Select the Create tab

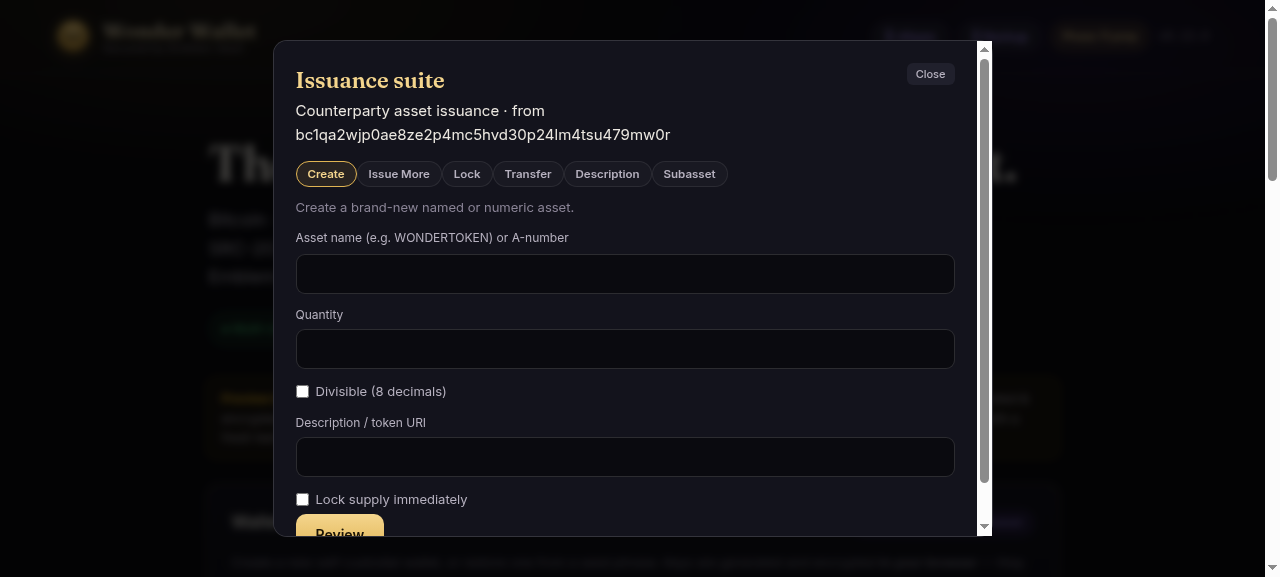(x=326, y=174)
